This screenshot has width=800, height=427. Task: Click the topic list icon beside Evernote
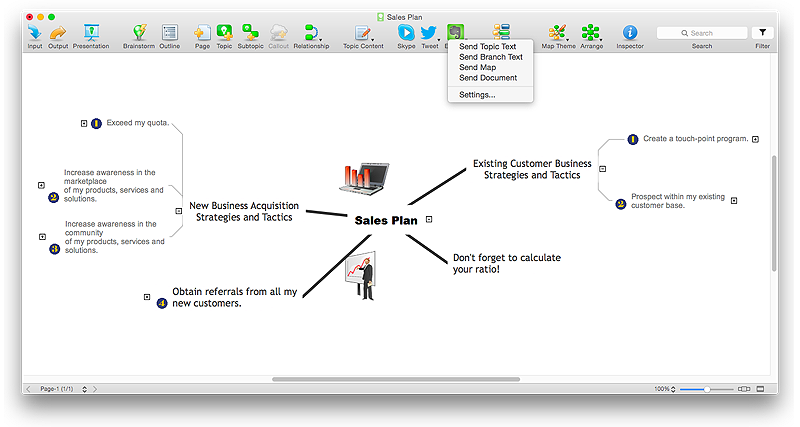(x=502, y=31)
